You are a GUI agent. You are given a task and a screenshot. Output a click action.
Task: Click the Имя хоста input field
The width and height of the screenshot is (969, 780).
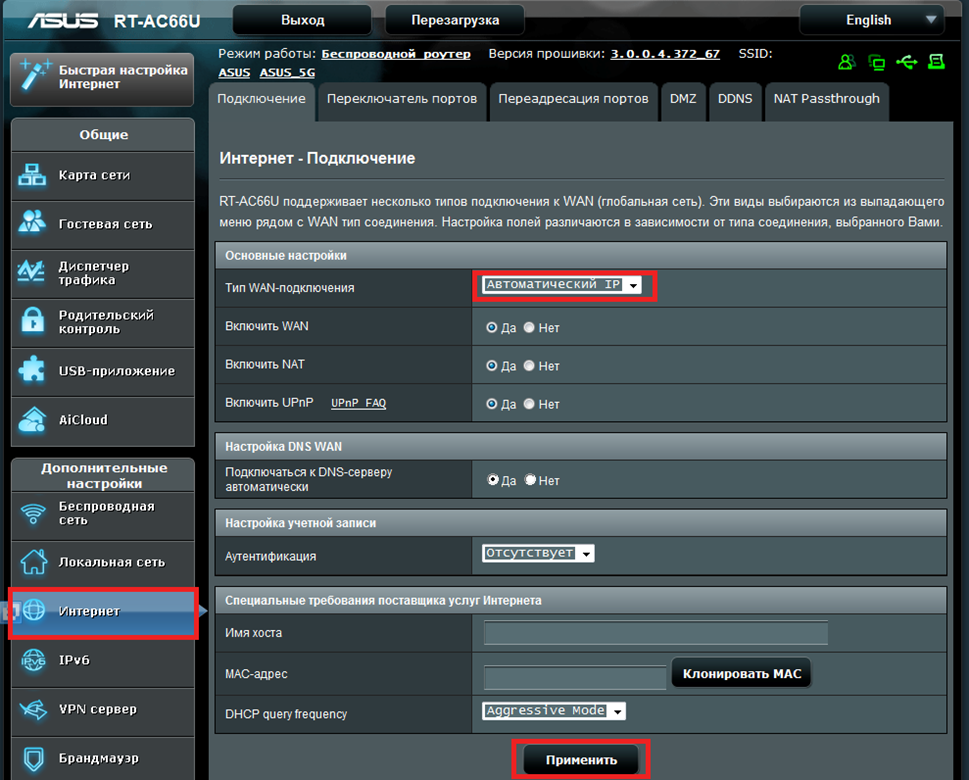pyautogui.click(x=656, y=634)
